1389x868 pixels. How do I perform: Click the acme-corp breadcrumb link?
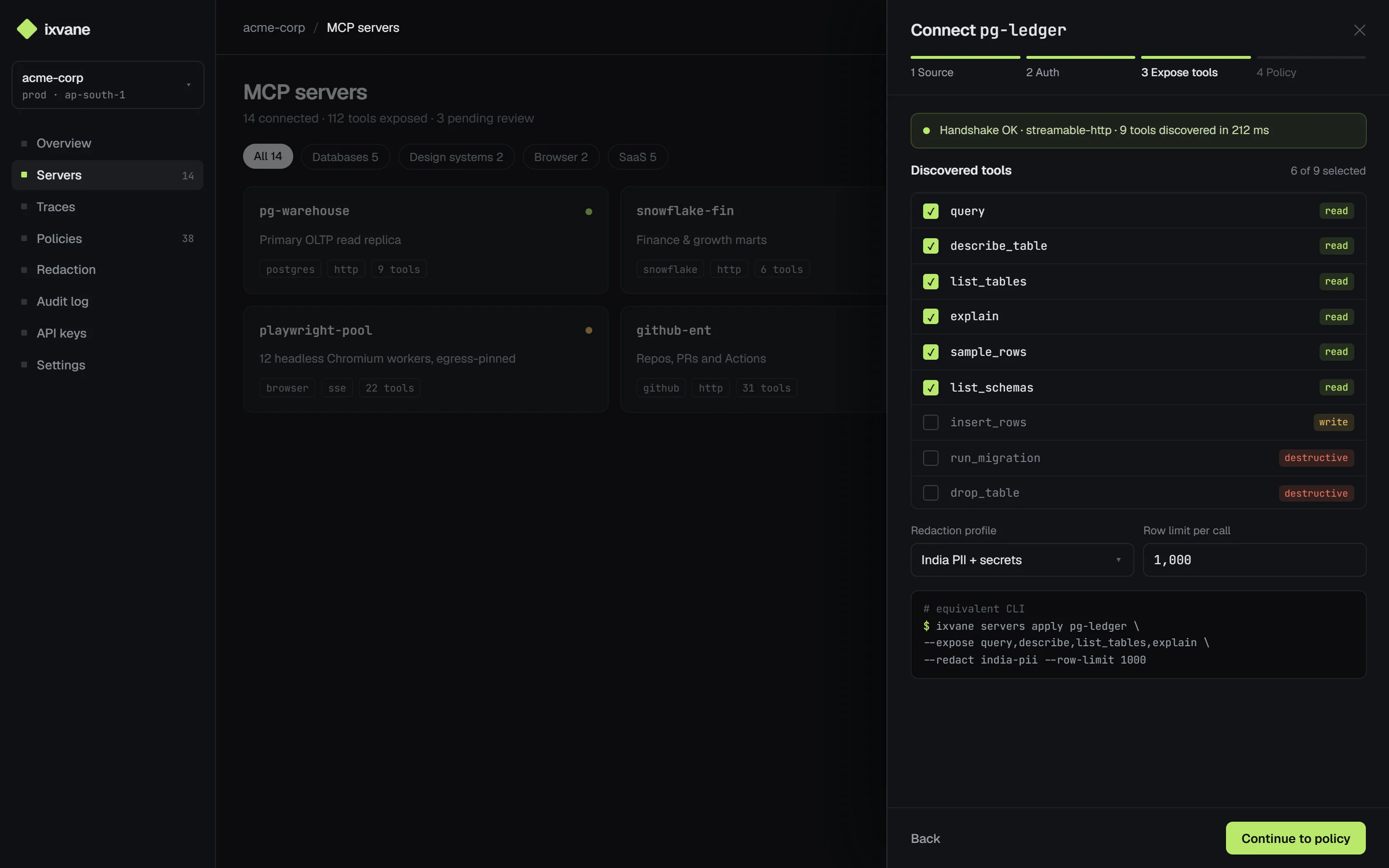click(x=274, y=27)
